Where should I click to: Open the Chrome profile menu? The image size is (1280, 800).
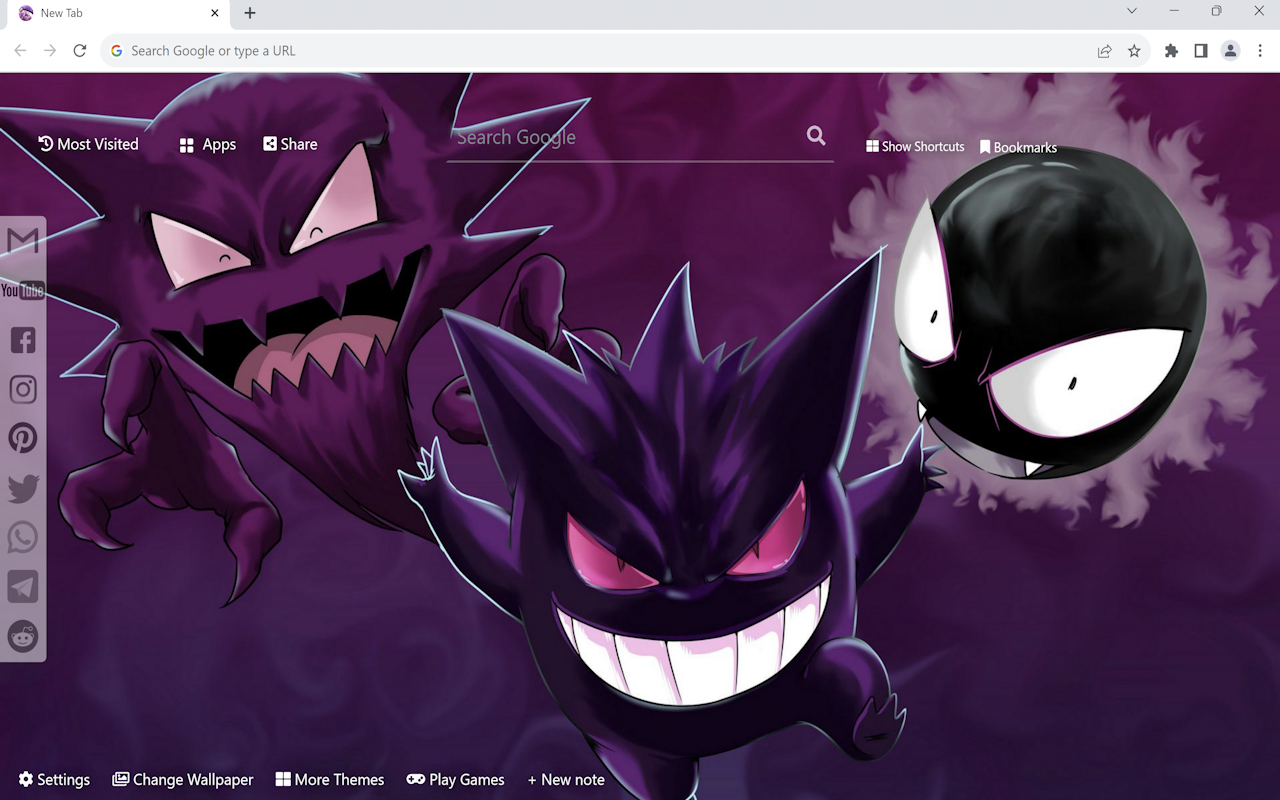click(1231, 51)
